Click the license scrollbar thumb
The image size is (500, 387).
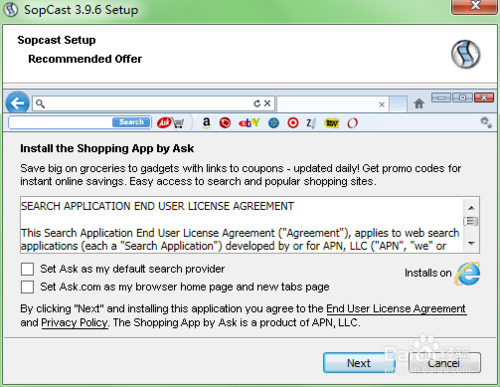(471, 221)
